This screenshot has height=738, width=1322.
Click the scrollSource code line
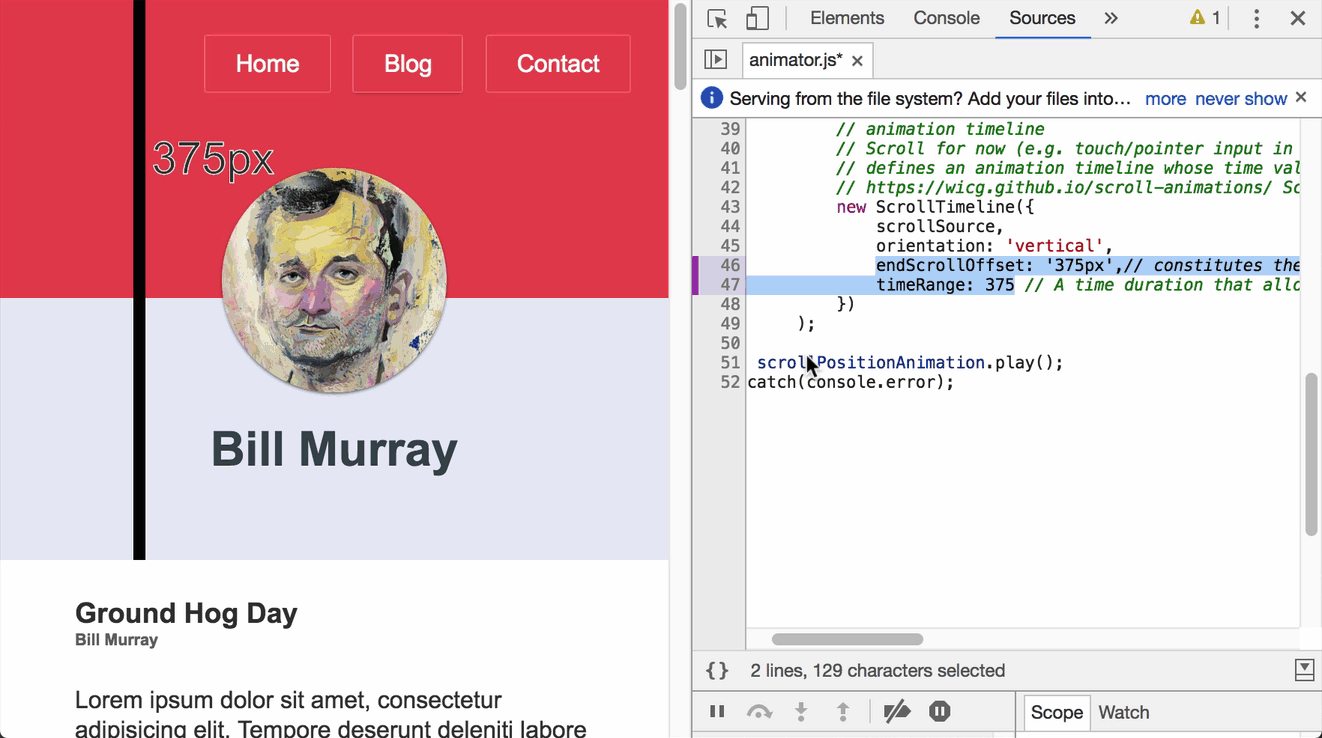coord(939,226)
